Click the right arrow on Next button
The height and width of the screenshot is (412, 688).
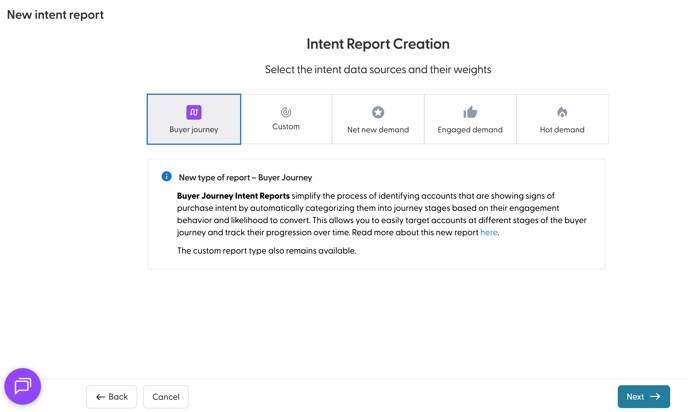[x=655, y=397]
